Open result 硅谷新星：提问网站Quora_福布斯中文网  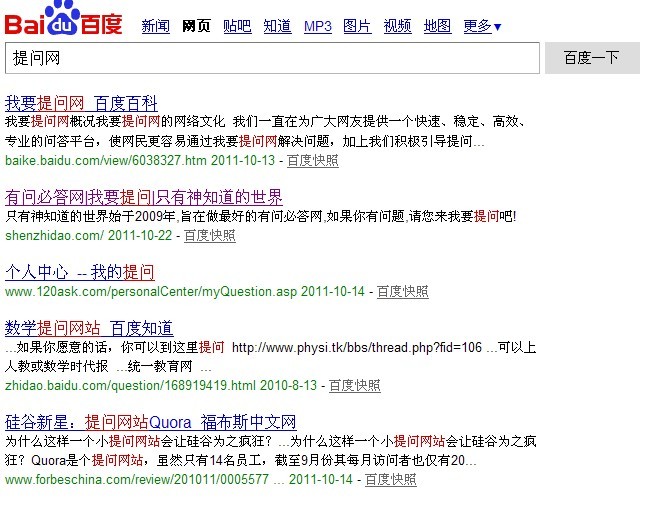tap(150, 422)
